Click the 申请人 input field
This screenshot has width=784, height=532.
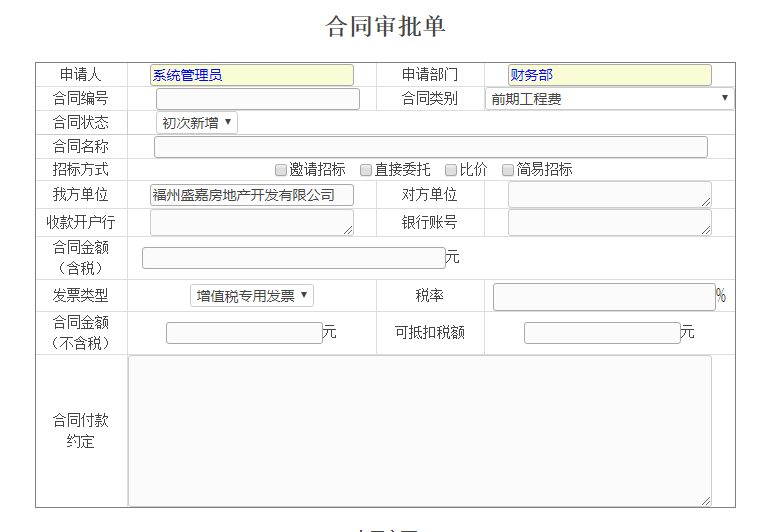[252, 75]
